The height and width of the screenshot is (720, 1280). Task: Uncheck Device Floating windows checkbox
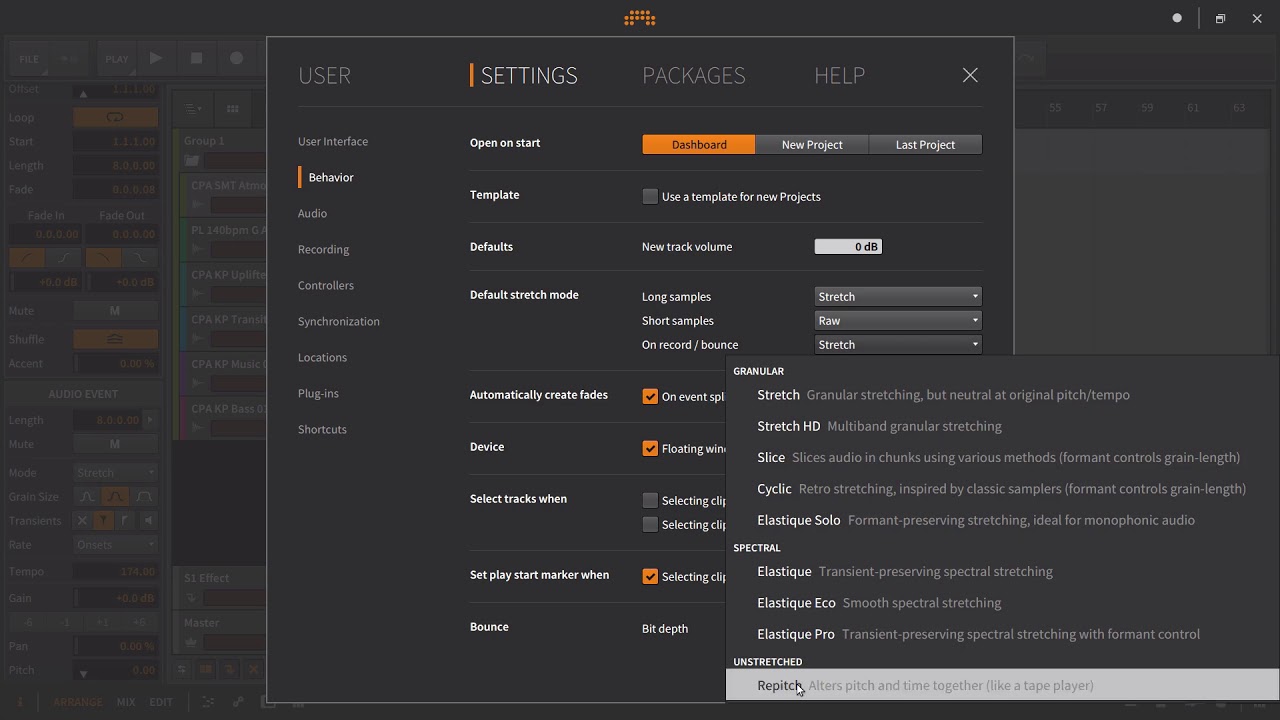coord(650,448)
